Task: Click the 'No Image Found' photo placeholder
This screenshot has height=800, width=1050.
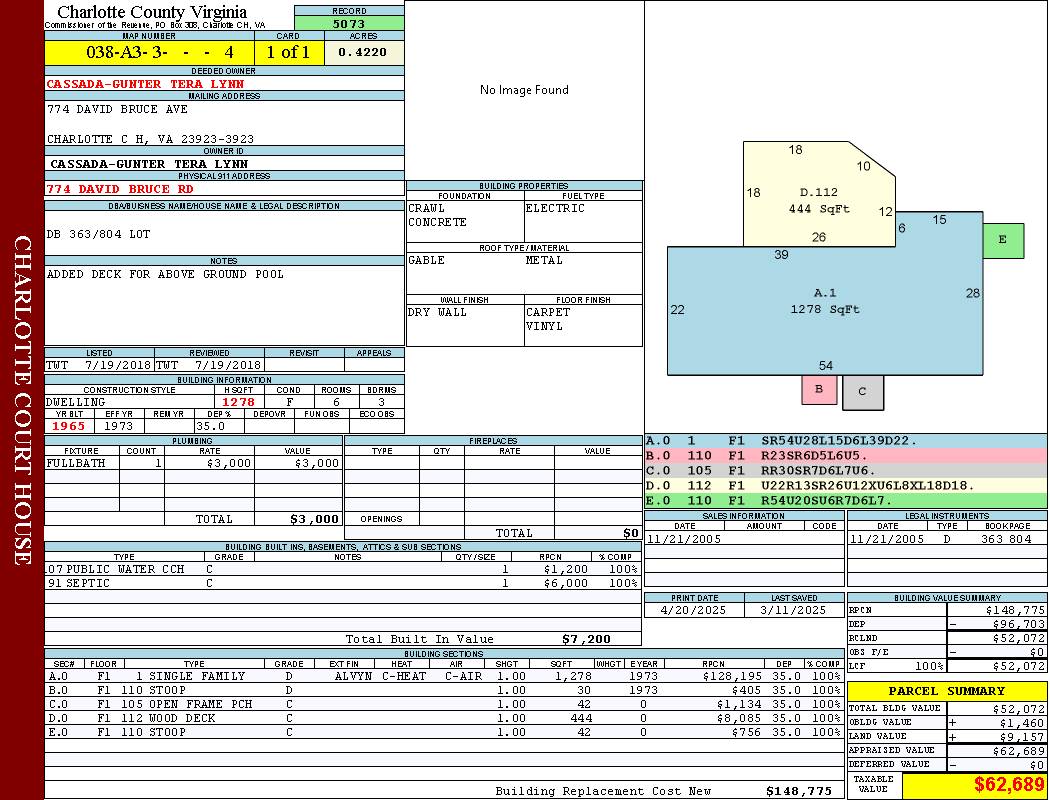Action: [x=524, y=90]
